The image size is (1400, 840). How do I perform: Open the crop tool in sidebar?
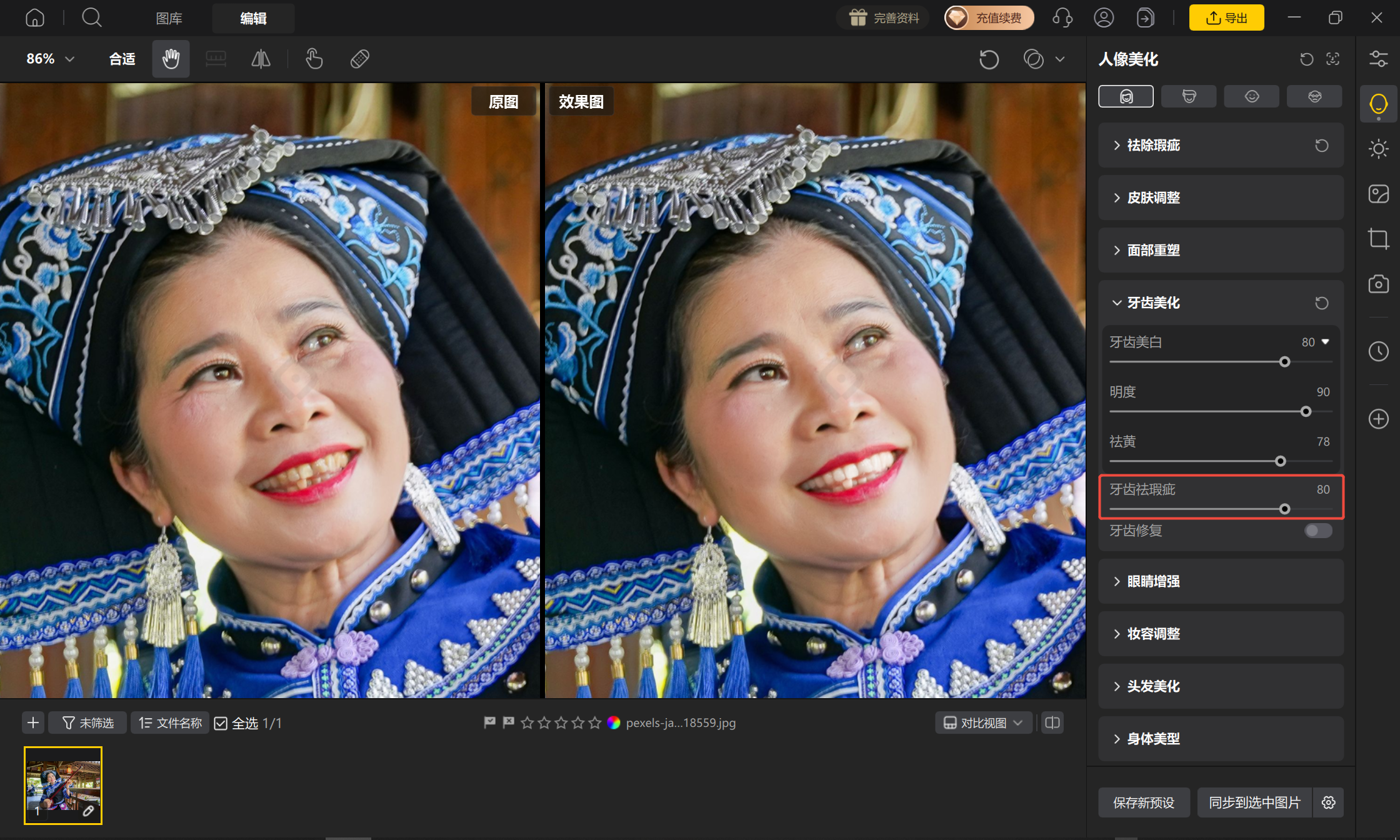pos(1378,239)
